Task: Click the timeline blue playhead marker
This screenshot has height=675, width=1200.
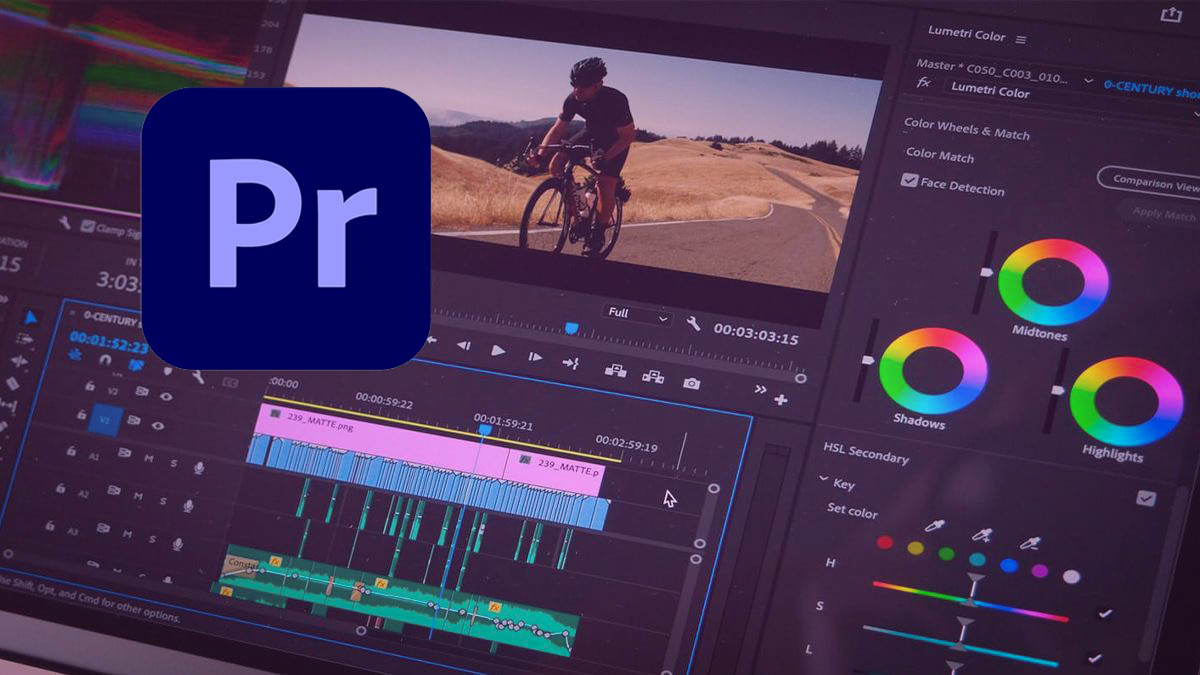Action: [485, 428]
